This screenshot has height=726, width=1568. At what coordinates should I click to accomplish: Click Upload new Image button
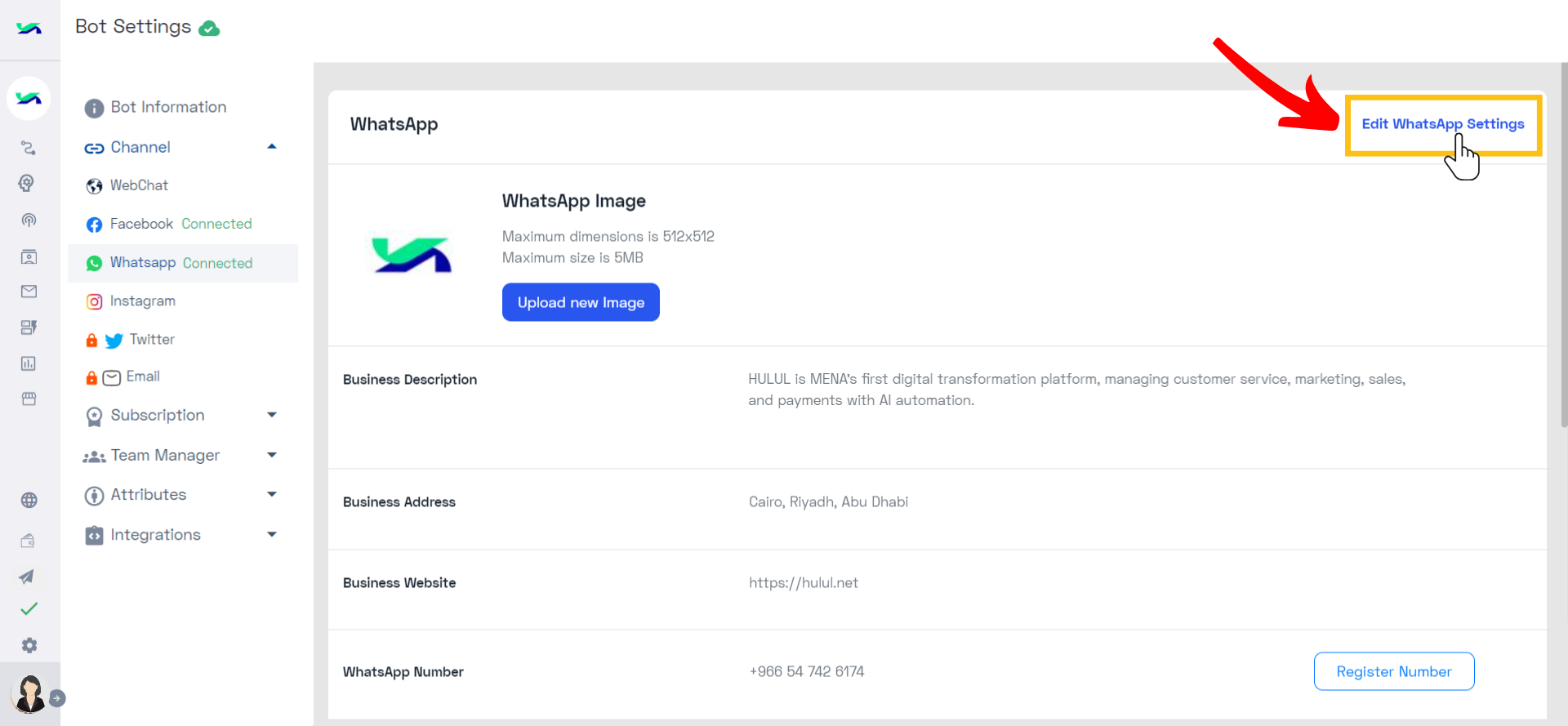click(581, 302)
